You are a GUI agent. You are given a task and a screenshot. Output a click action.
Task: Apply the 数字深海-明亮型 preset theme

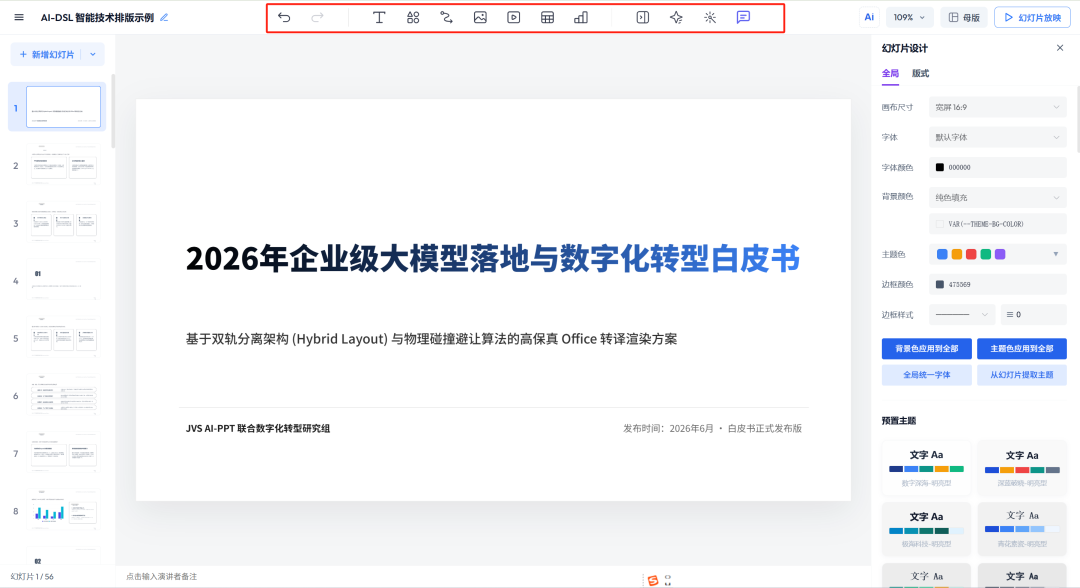click(926, 468)
